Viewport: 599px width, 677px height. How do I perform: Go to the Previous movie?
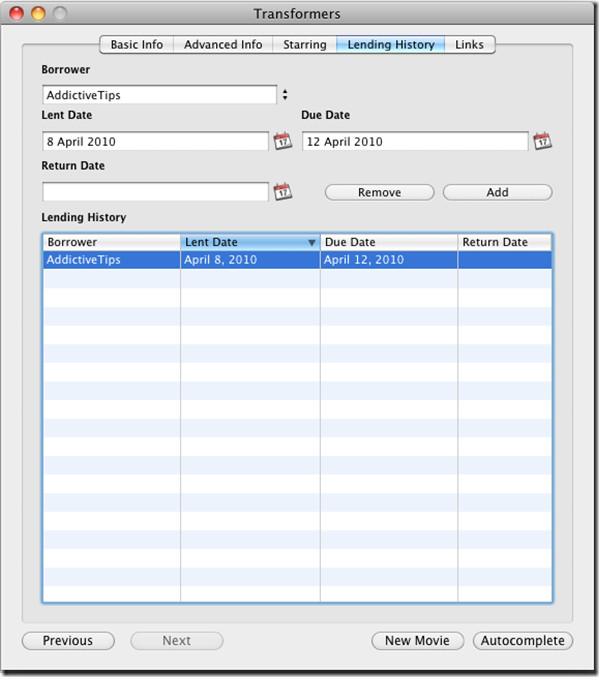tap(68, 641)
